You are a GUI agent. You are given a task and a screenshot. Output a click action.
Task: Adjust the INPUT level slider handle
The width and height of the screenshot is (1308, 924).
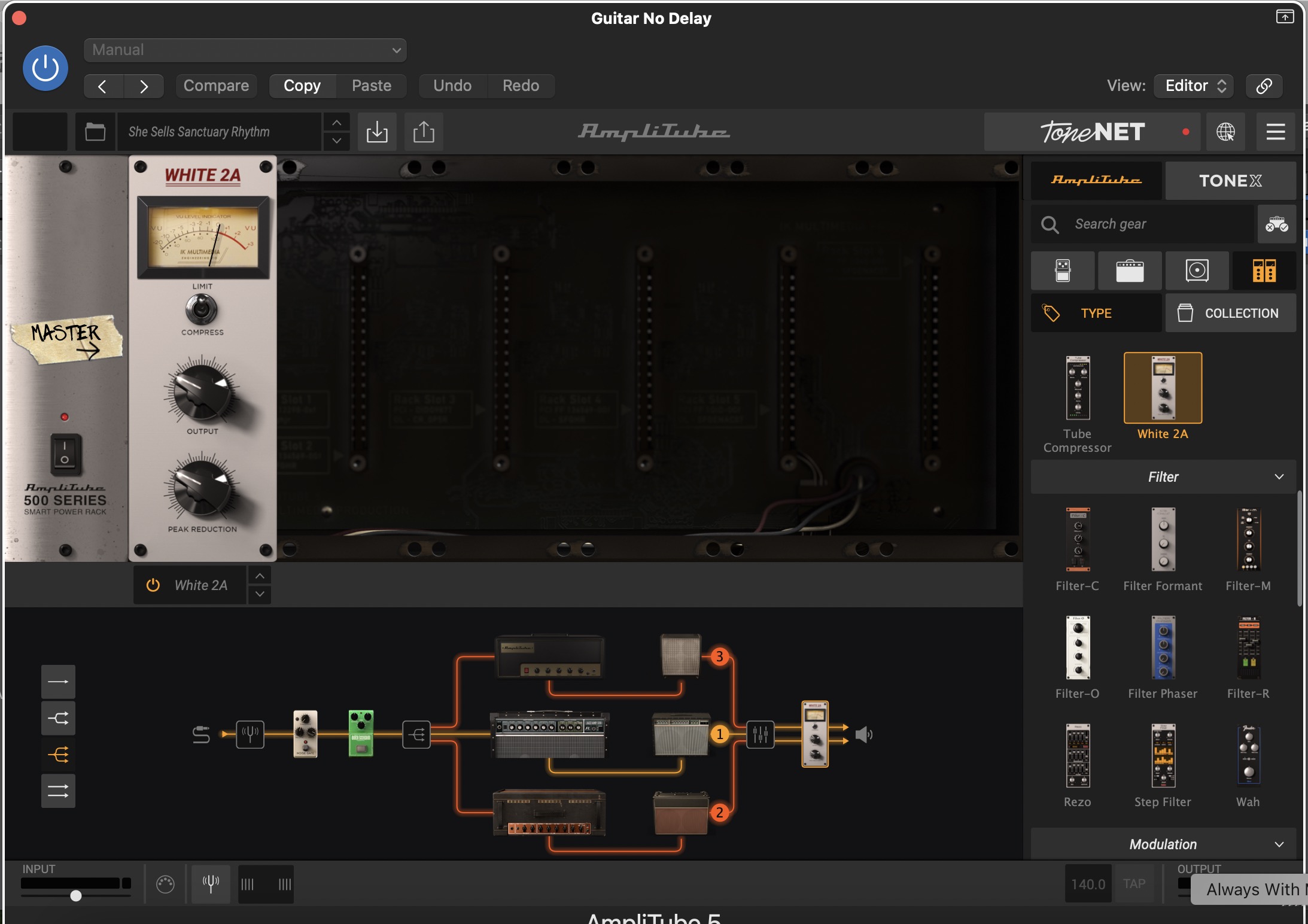(x=75, y=896)
